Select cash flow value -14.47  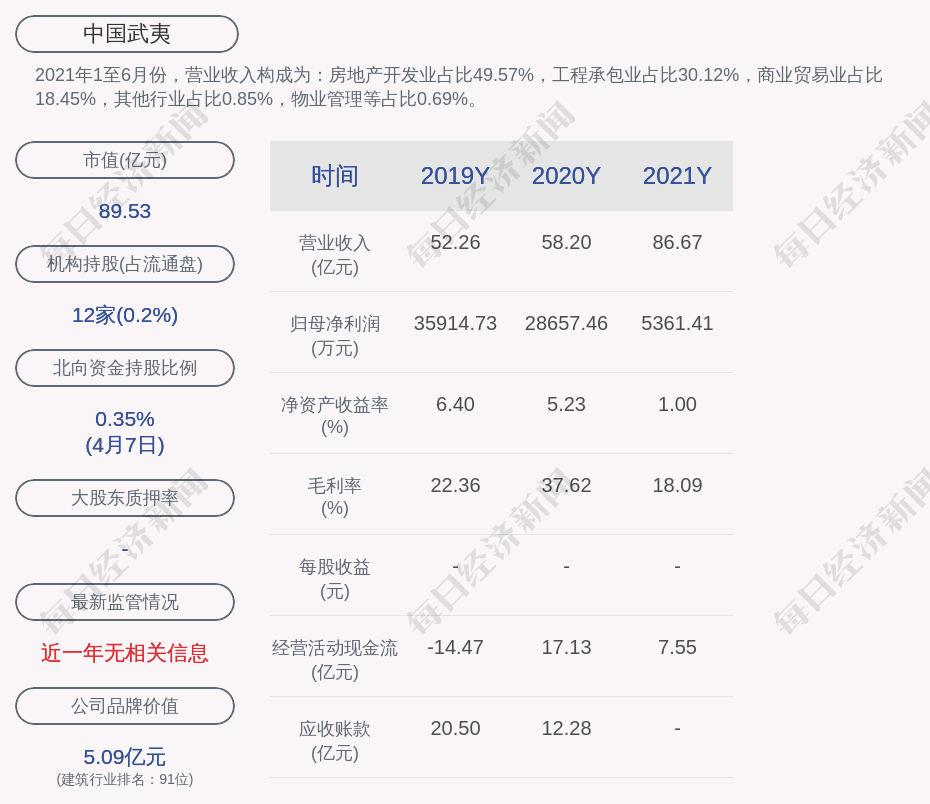(x=455, y=647)
